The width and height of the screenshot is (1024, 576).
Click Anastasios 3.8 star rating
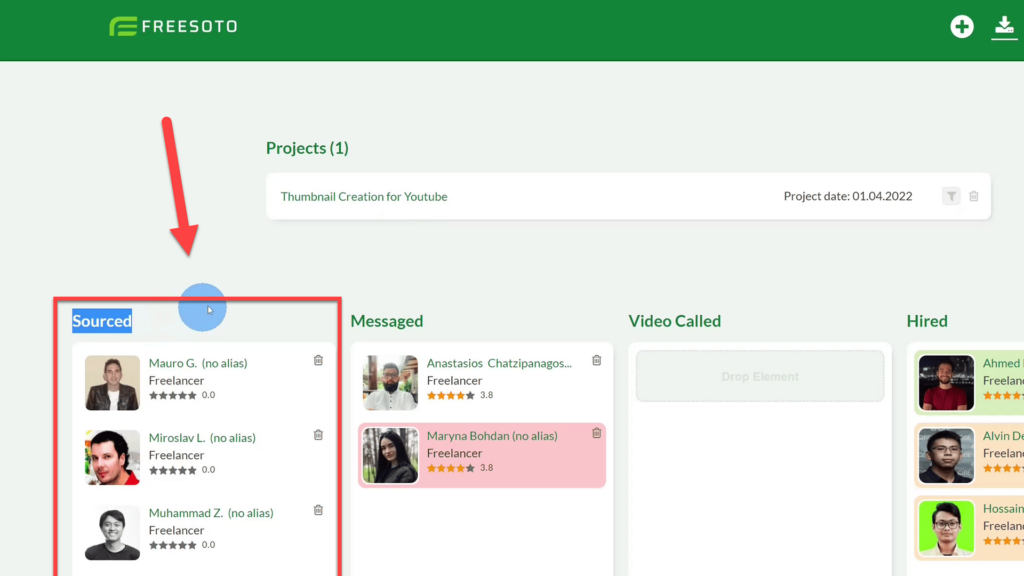pos(451,395)
